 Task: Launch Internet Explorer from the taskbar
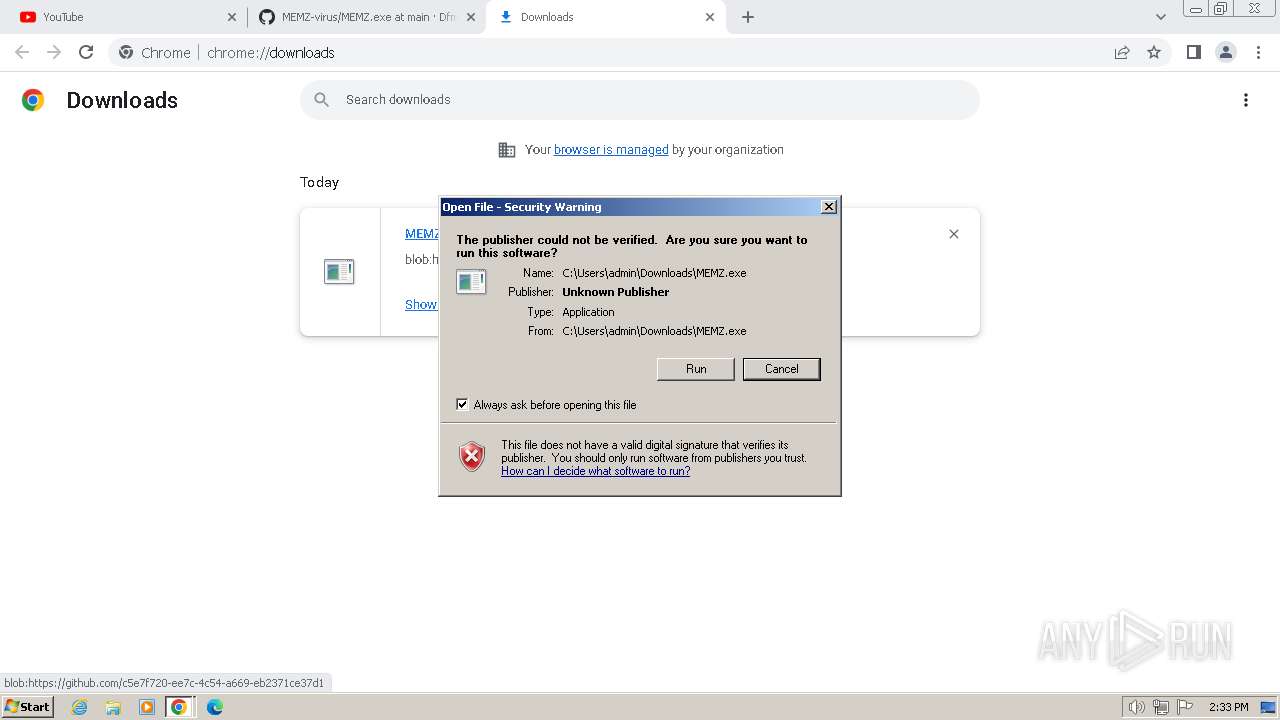tap(80, 707)
